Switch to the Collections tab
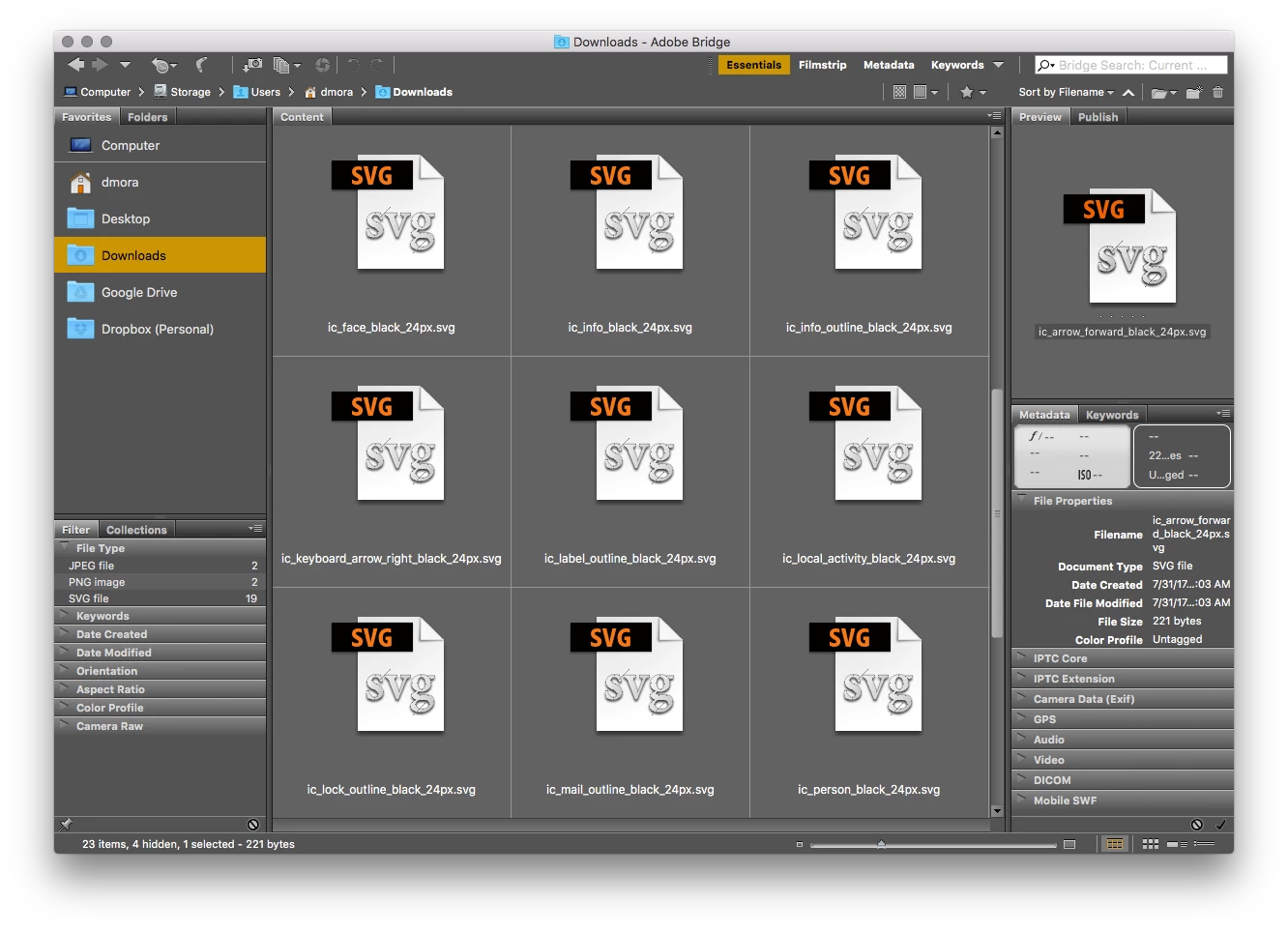Image resolution: width=1288 pixels, height=931 pixels. point(136,530)
